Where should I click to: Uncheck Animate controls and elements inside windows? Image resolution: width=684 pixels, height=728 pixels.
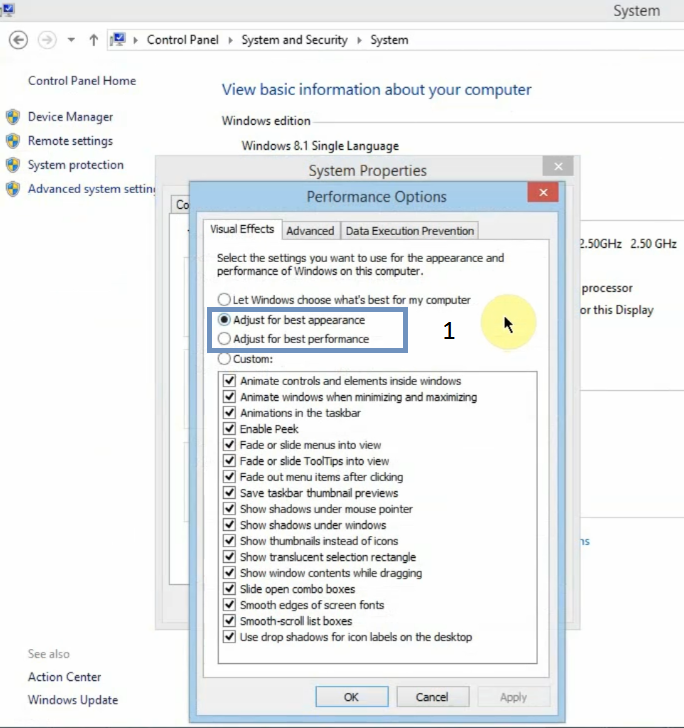tap(229, 381)
